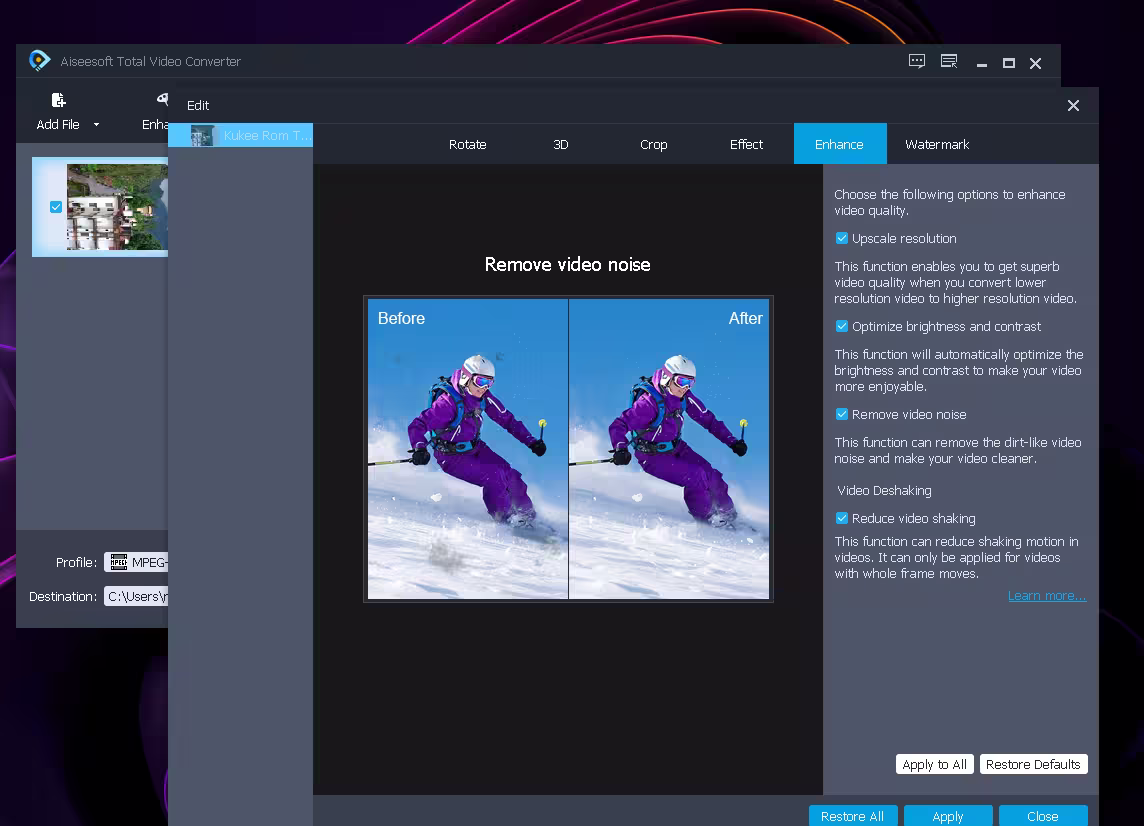Go to the Watermark tab
Viewport: 1144px width, 826px height.
pos(937,144)
